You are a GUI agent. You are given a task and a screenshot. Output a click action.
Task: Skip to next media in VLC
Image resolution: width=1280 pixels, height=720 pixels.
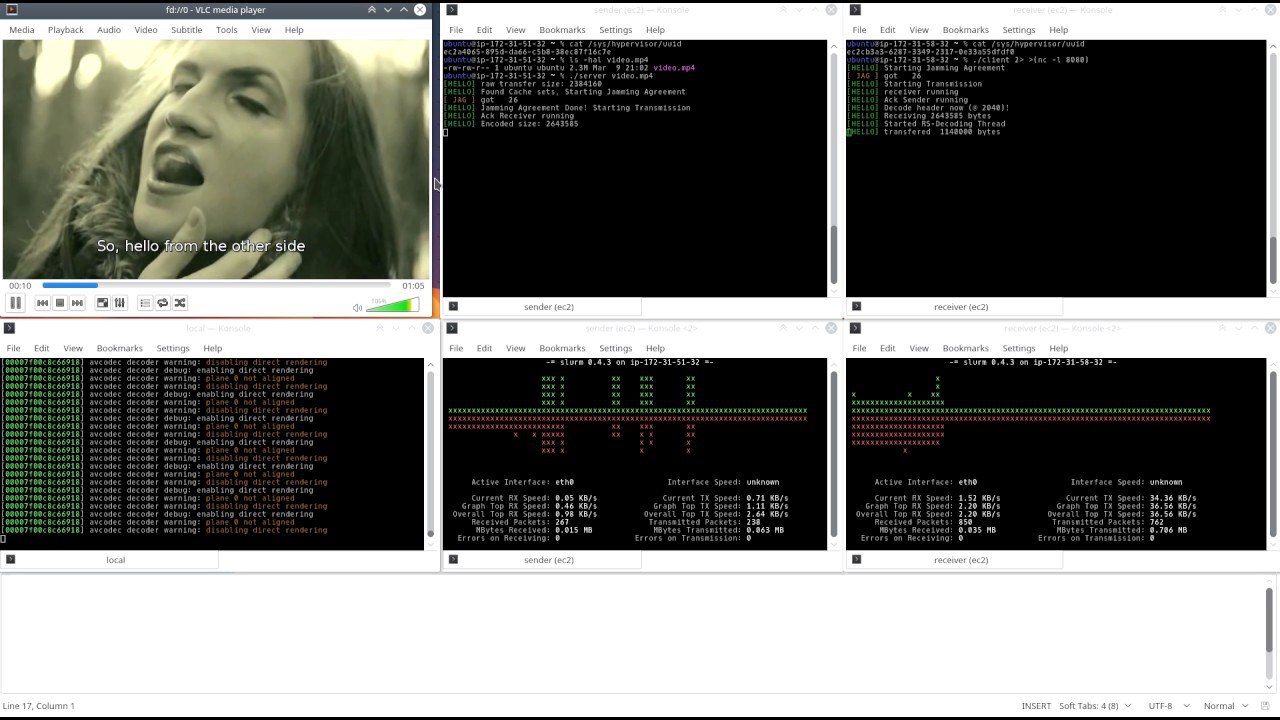click(77, 303)
